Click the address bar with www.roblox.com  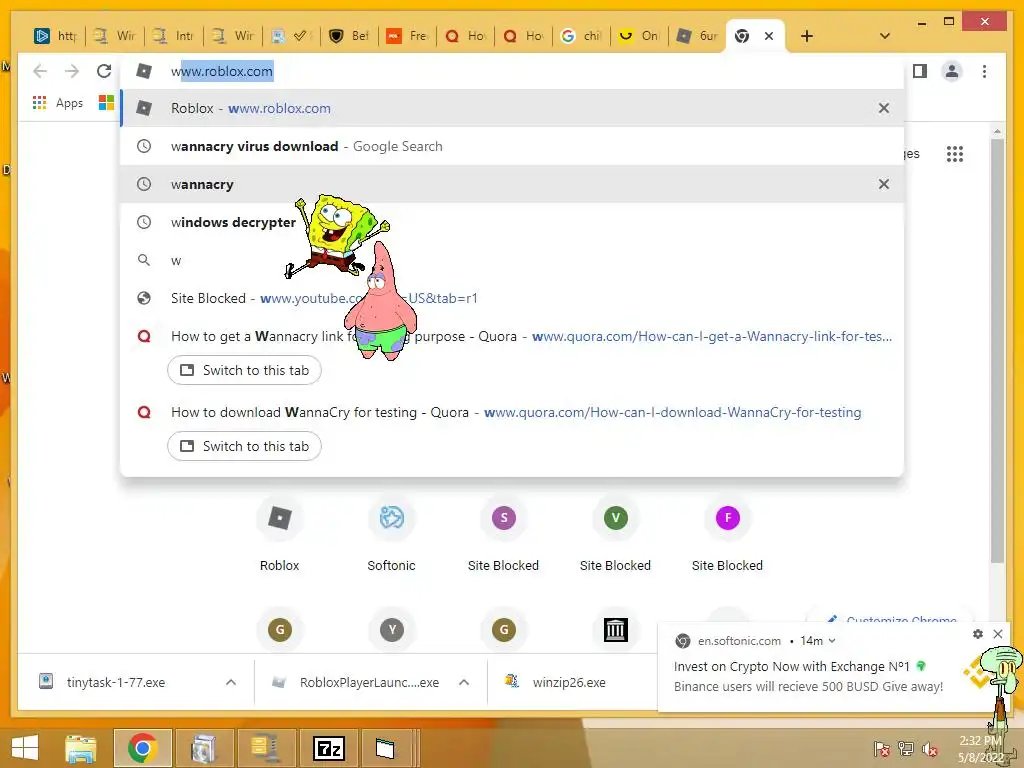pyautogui.click(x=513, y=71)
